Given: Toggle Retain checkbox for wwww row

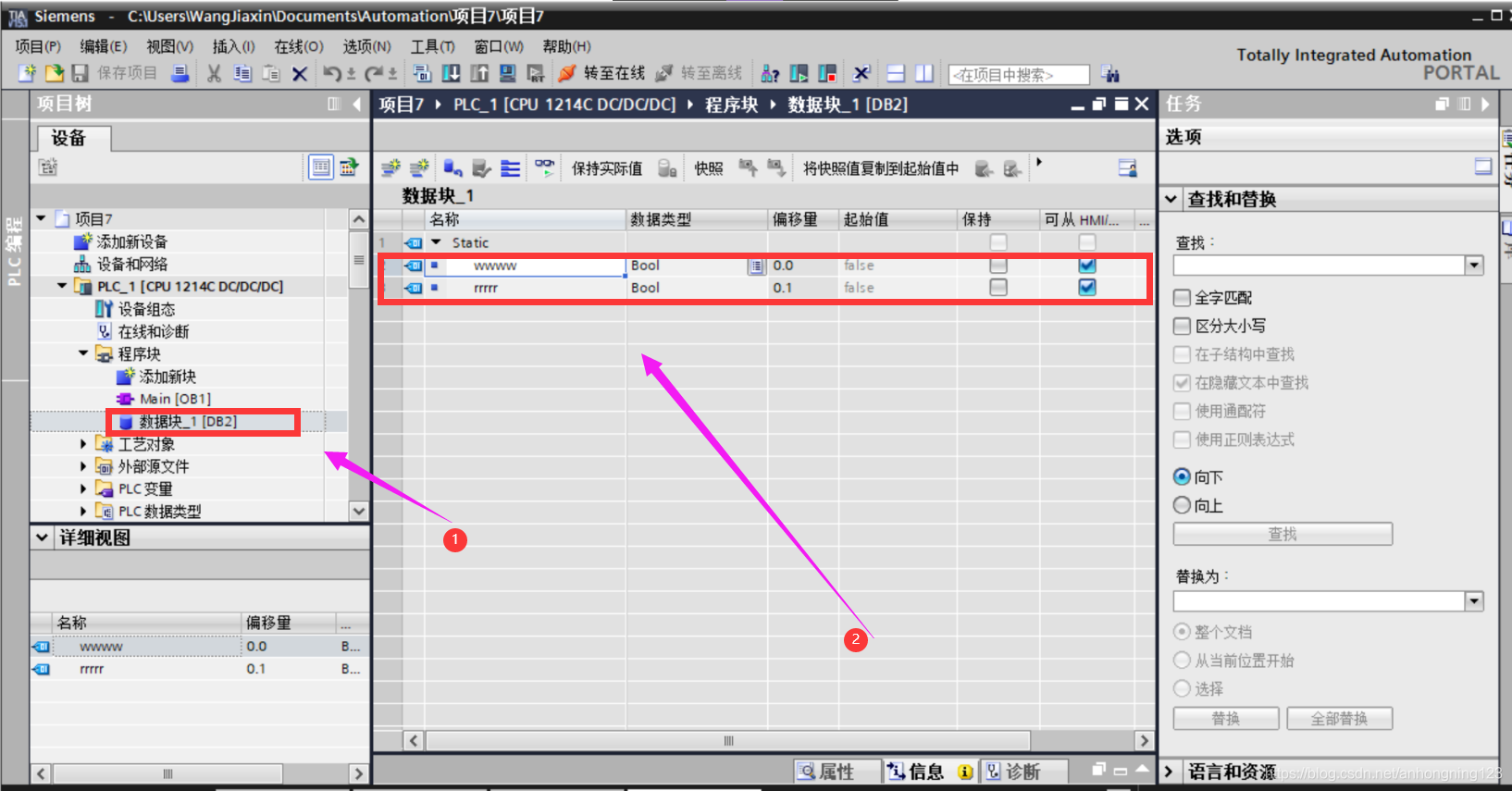Looking at the screenshot, I should coord(998,266).
